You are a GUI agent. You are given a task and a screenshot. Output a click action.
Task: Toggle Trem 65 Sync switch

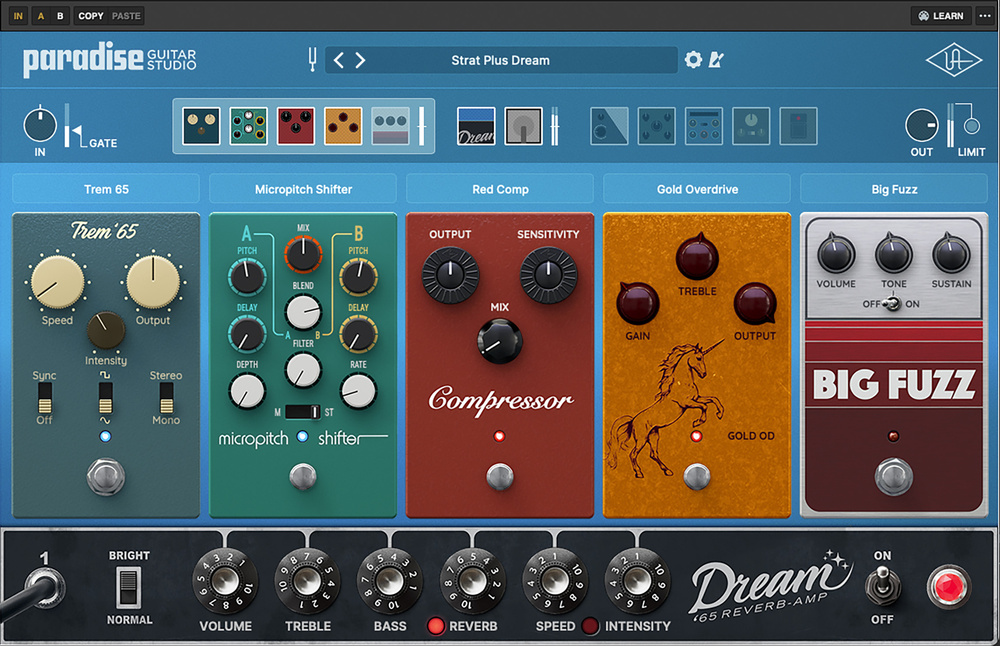[44, 399]
